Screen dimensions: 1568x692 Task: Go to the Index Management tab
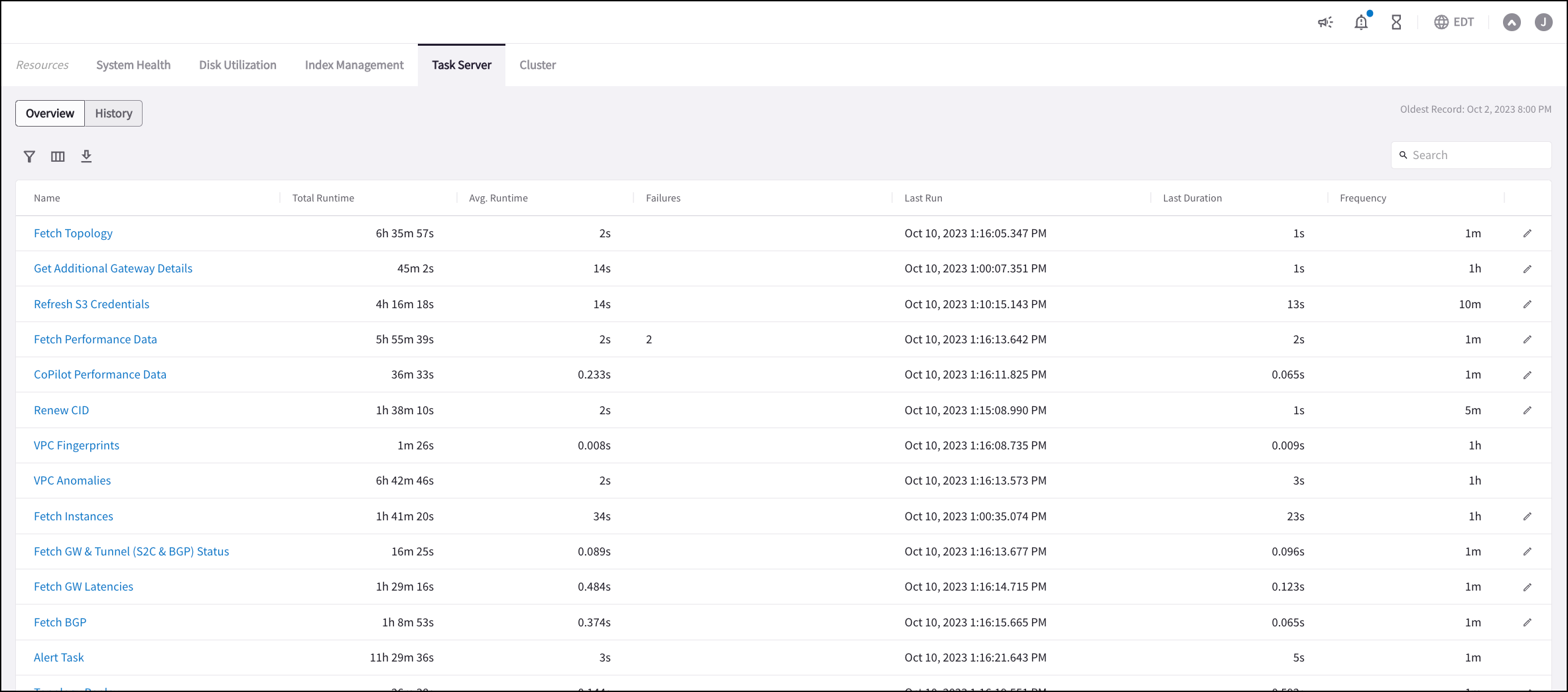pyautogui.click(x=354, y=65)
